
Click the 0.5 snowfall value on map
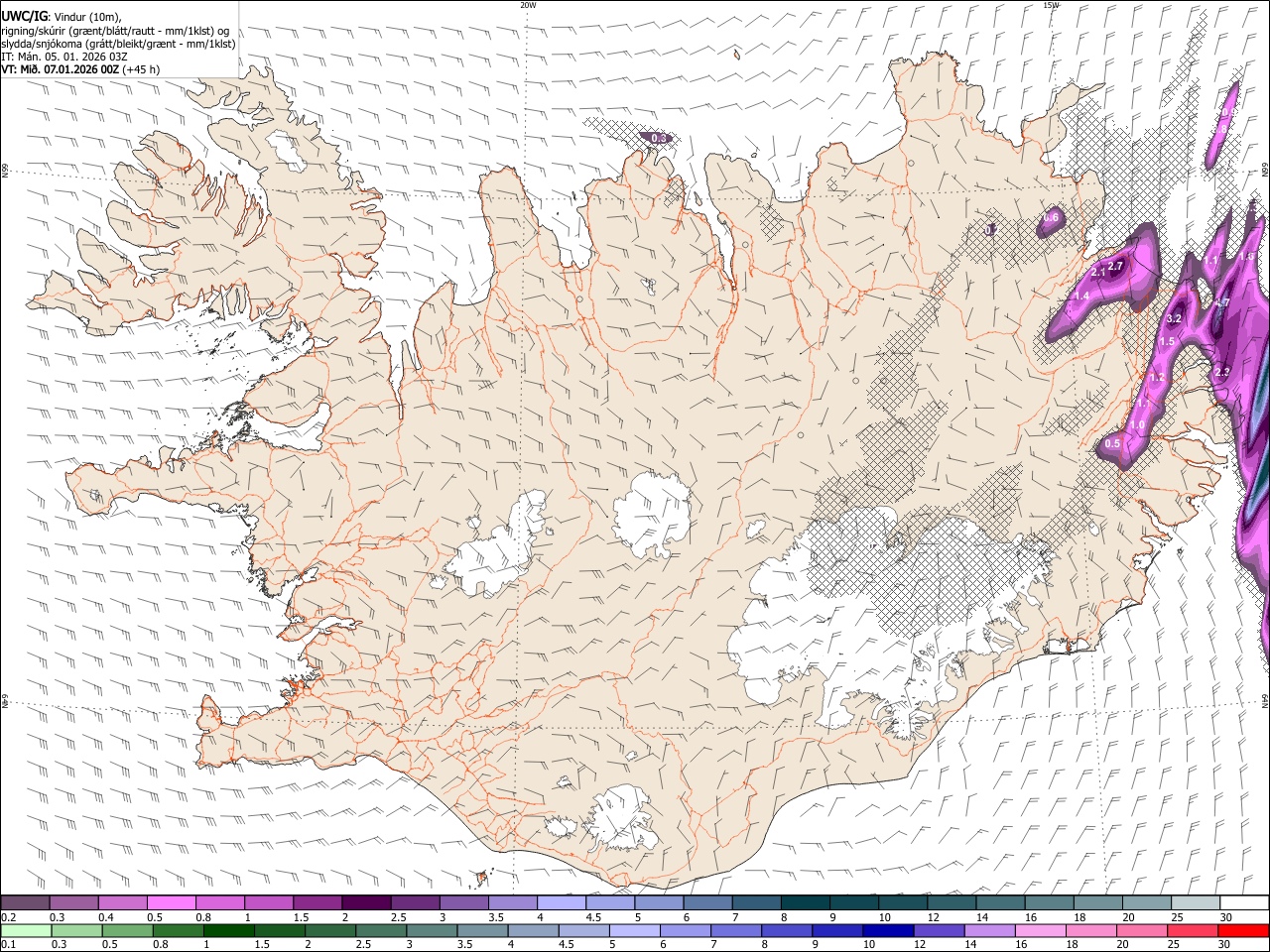(x=1112, y=444)
